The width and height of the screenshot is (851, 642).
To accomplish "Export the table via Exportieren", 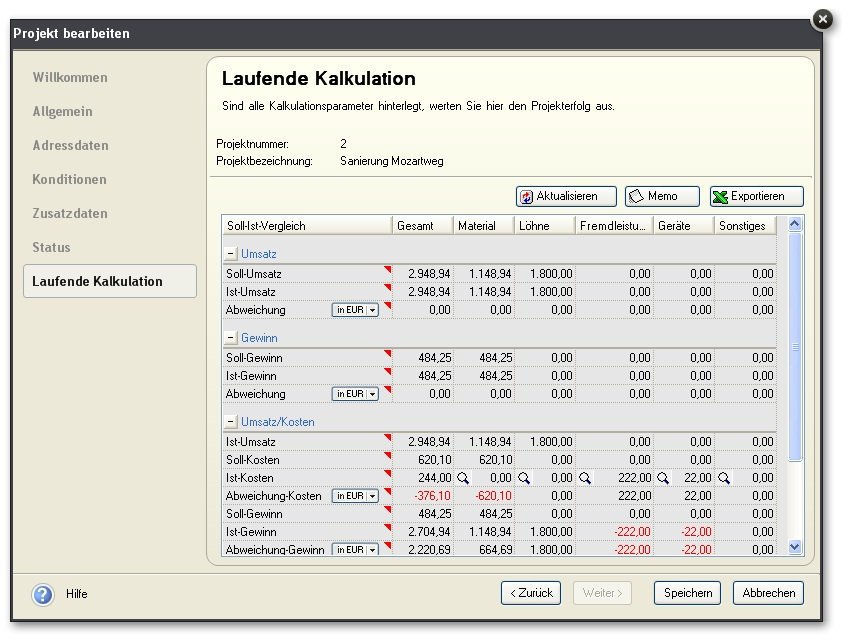I will 756,197.
